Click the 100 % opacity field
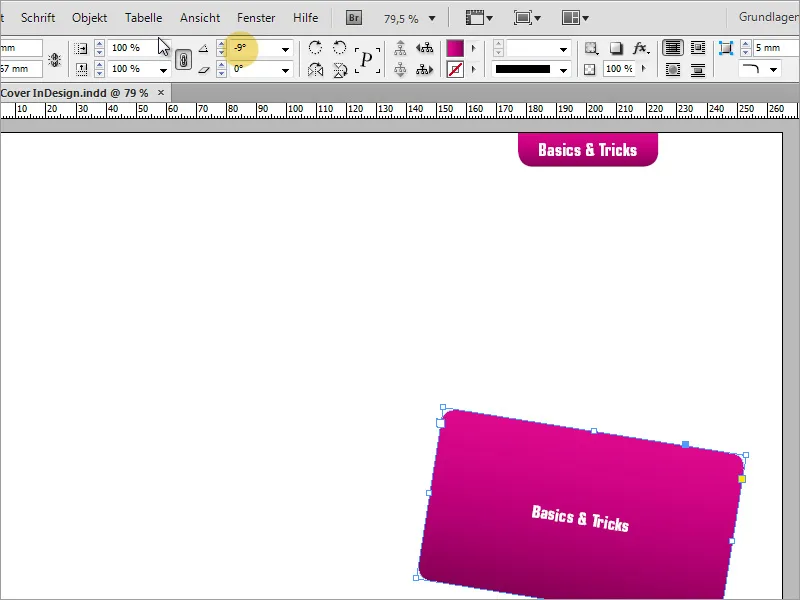 click(x=620, y=69)
